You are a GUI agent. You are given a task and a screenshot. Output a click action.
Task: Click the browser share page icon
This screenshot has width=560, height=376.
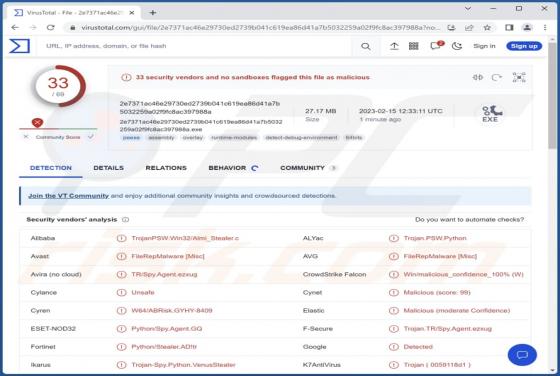[469, 27]
